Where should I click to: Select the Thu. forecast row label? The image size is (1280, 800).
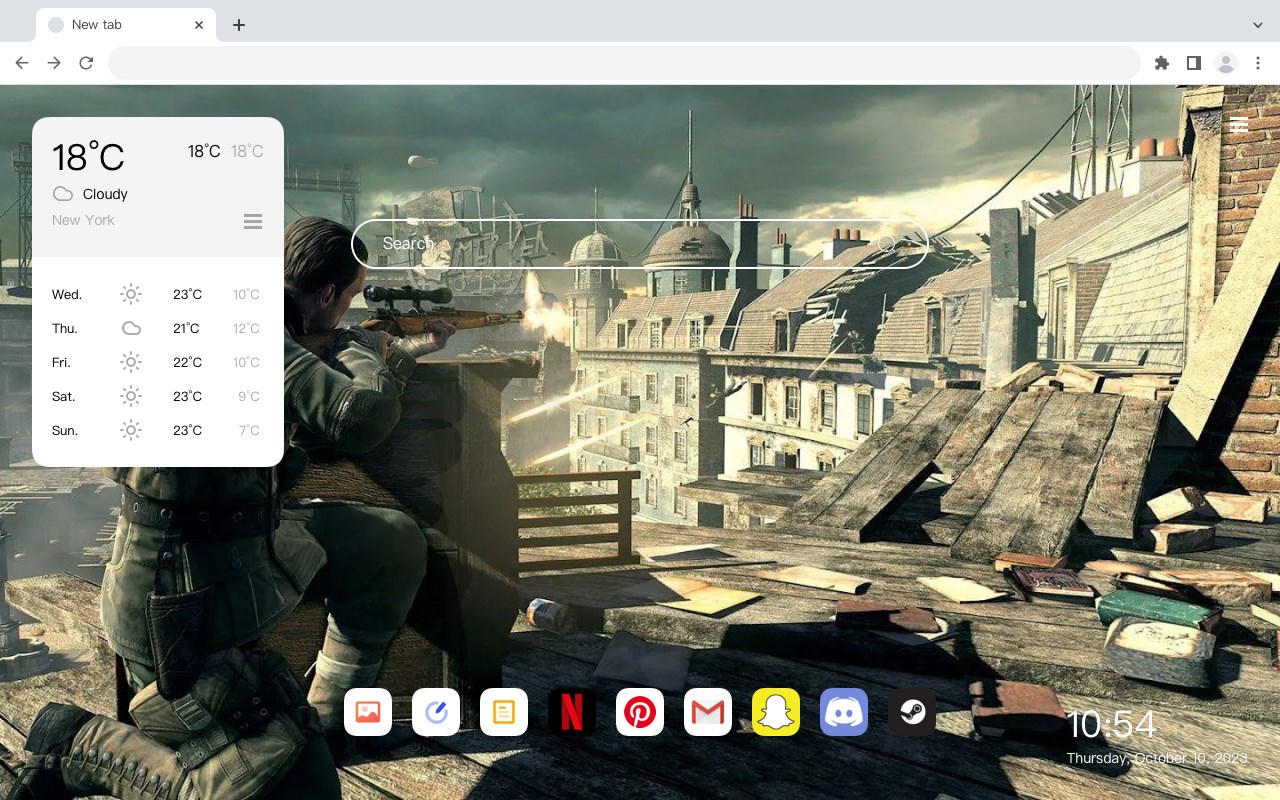pos(65,328)
